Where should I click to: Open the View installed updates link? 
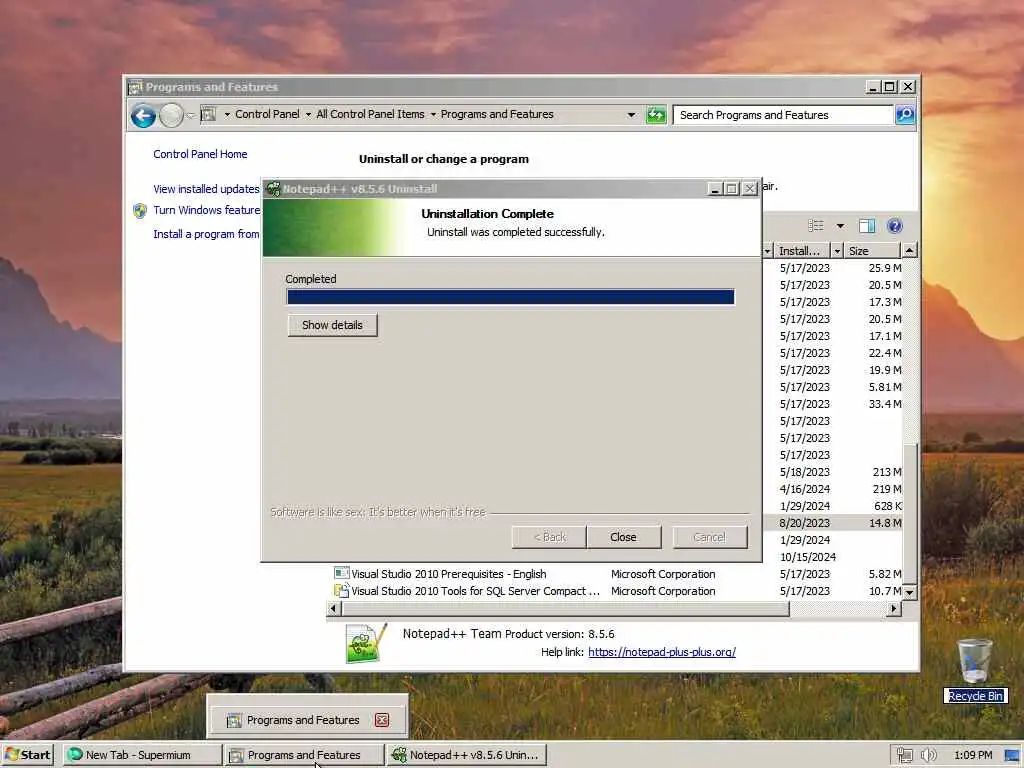point(206,189)
